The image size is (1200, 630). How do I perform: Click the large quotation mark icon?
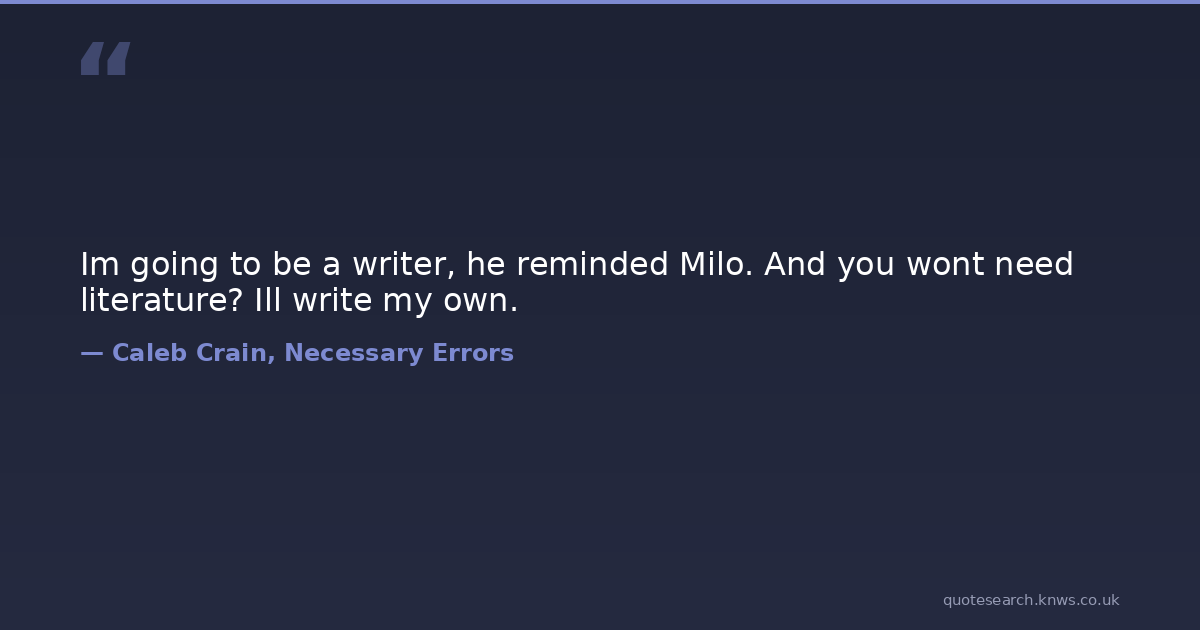(x=105, y=59)
